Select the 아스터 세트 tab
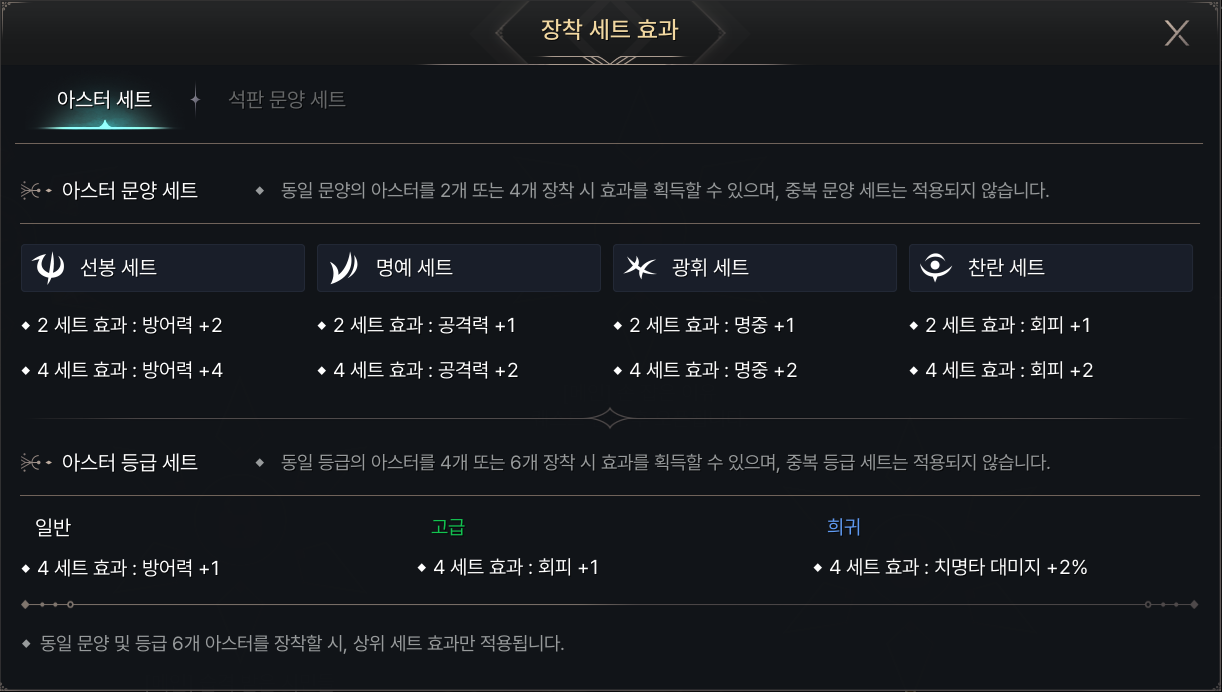Image resolution: width=1222 pixels, height=692 pixels. 105,99
